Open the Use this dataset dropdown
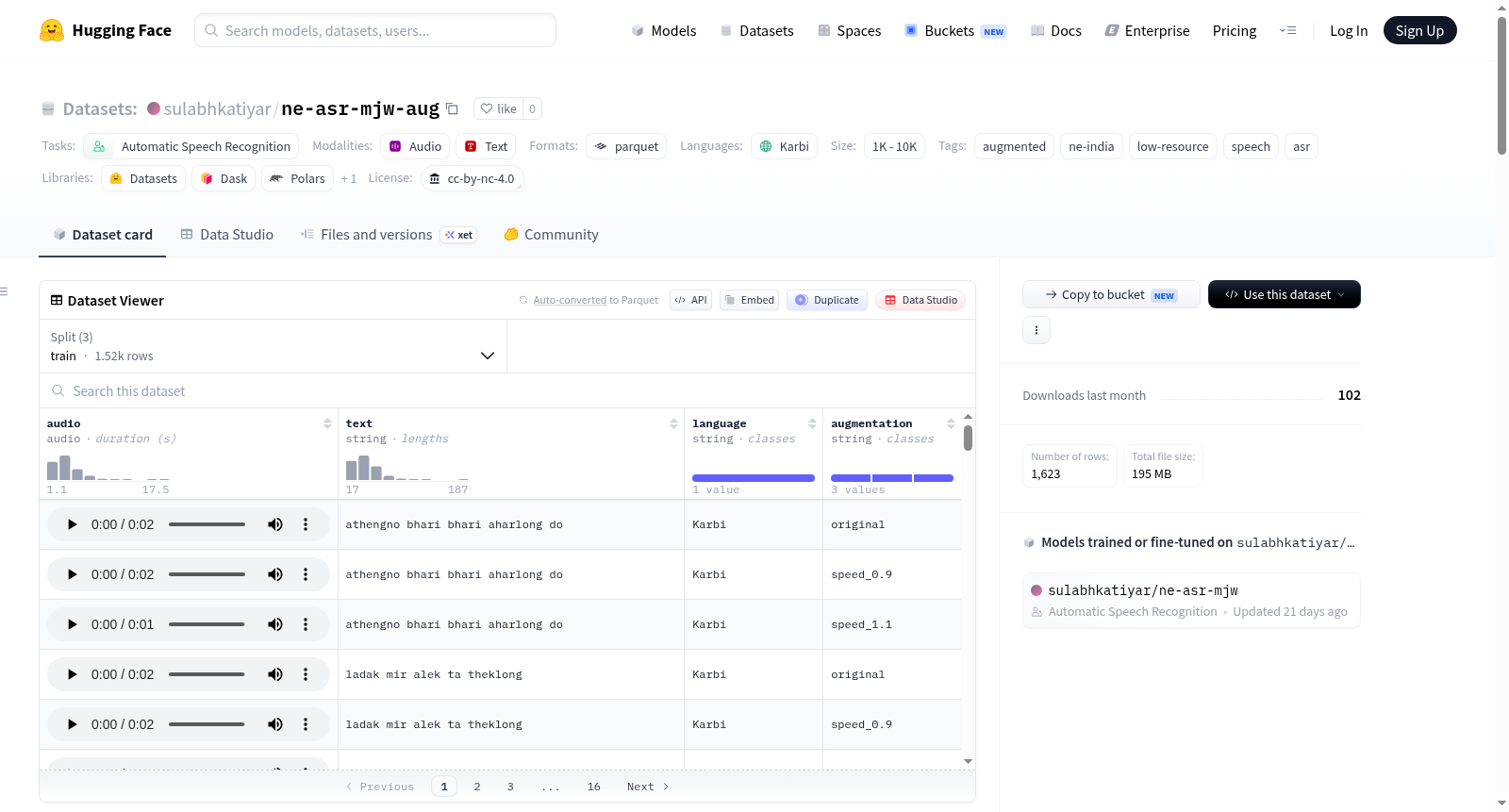The width and height of the screenshot is (1509, 812). pos(1285,294)
